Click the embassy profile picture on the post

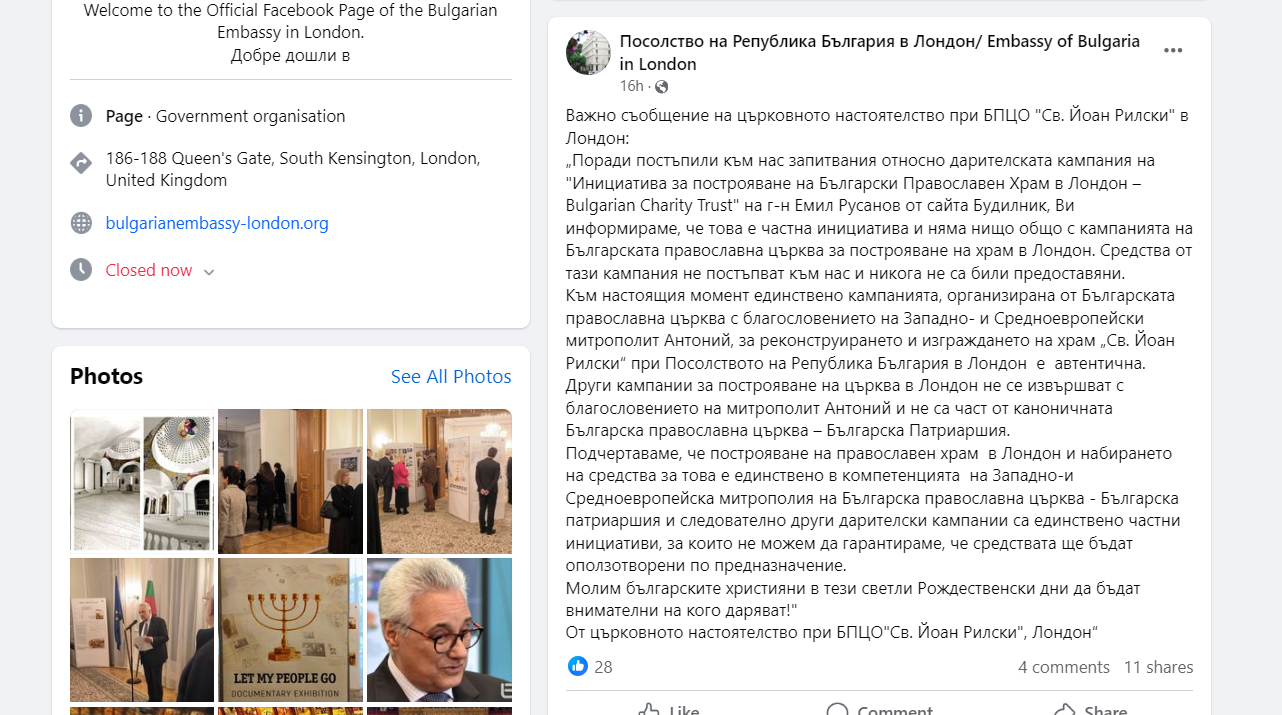tap(588, 52)
